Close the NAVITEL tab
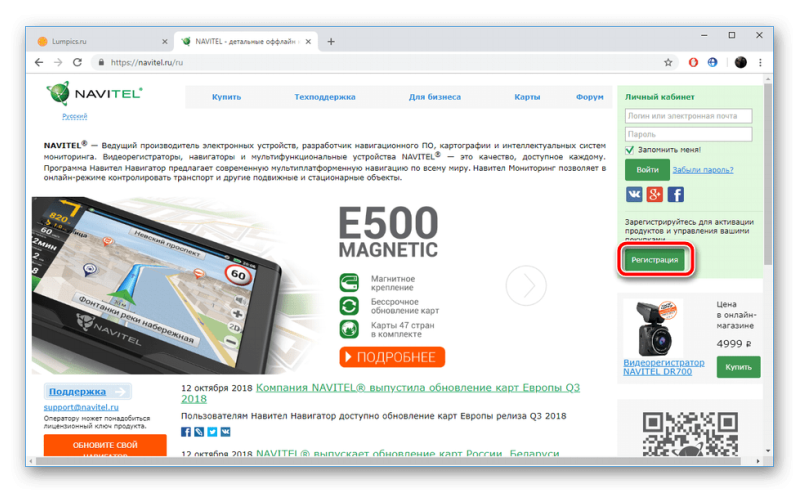The image size is (800, 493). [308, 42]
